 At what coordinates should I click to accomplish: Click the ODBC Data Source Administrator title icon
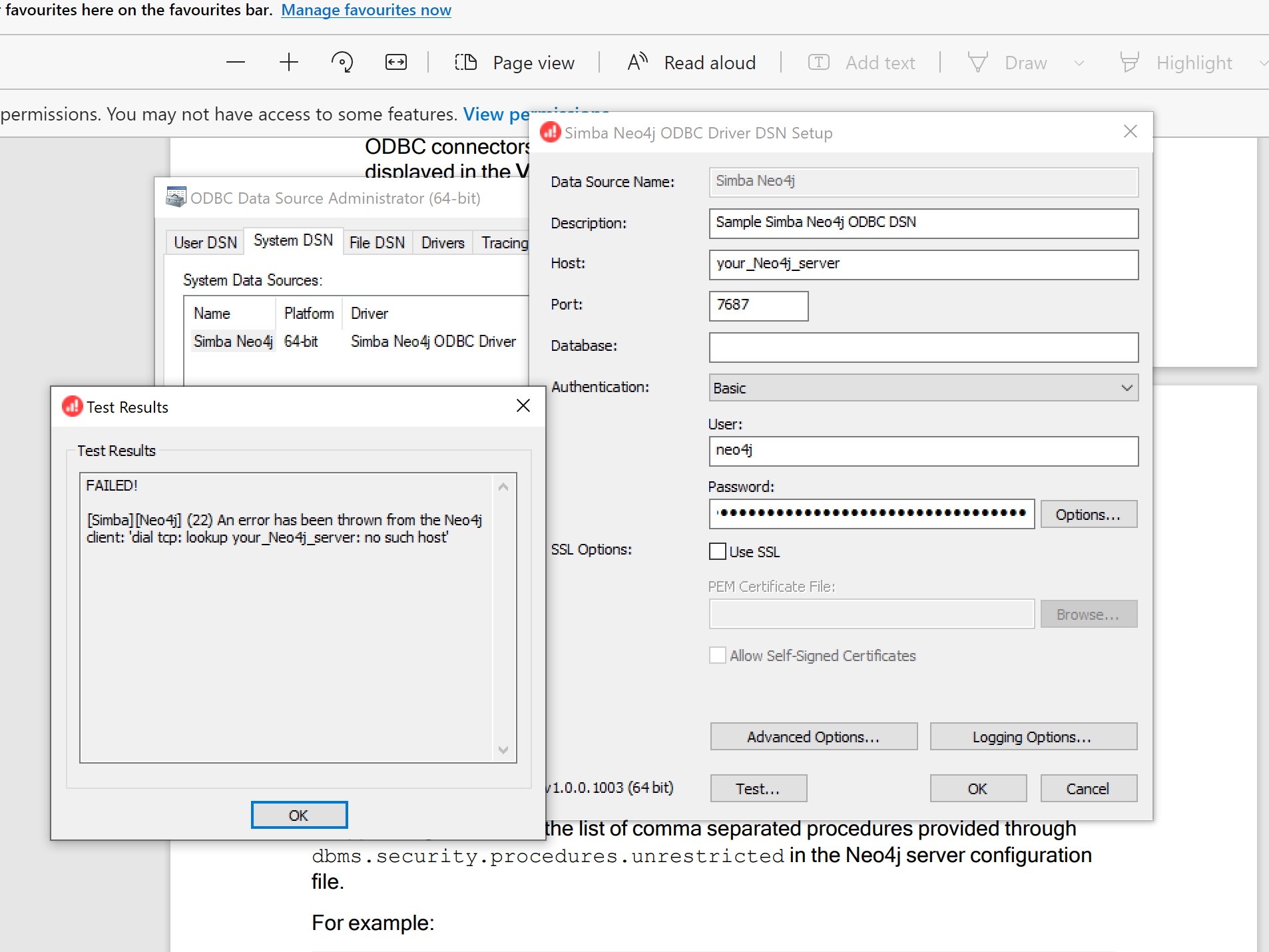[x=176, y=197]
